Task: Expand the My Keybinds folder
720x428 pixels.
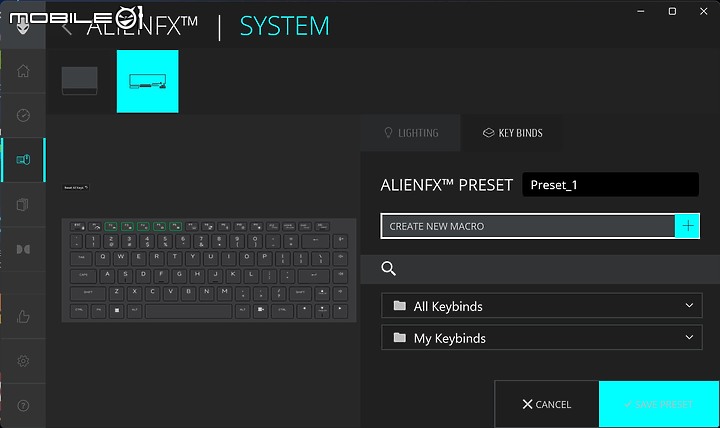Action: click(541, 338)
